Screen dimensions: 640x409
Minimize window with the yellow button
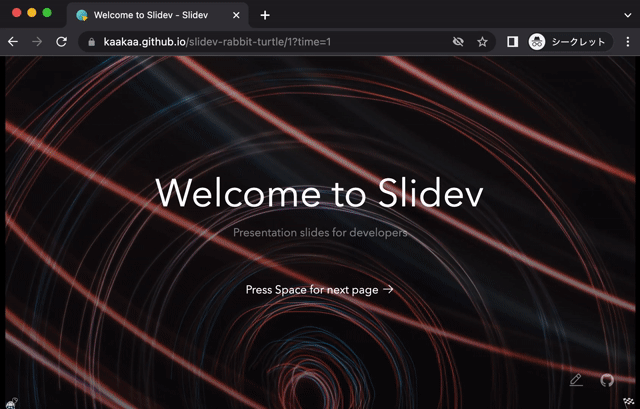[32, 13]
